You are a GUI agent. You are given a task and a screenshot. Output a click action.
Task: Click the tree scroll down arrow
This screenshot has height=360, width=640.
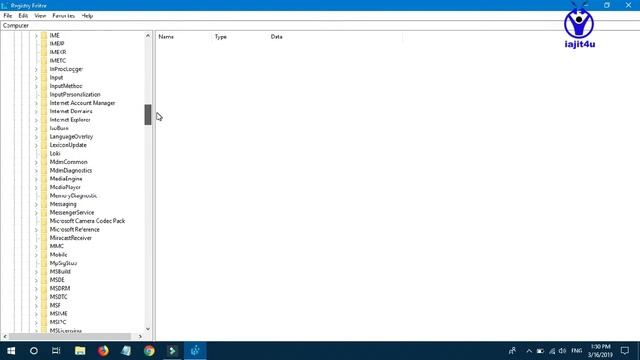click(148, 329)
